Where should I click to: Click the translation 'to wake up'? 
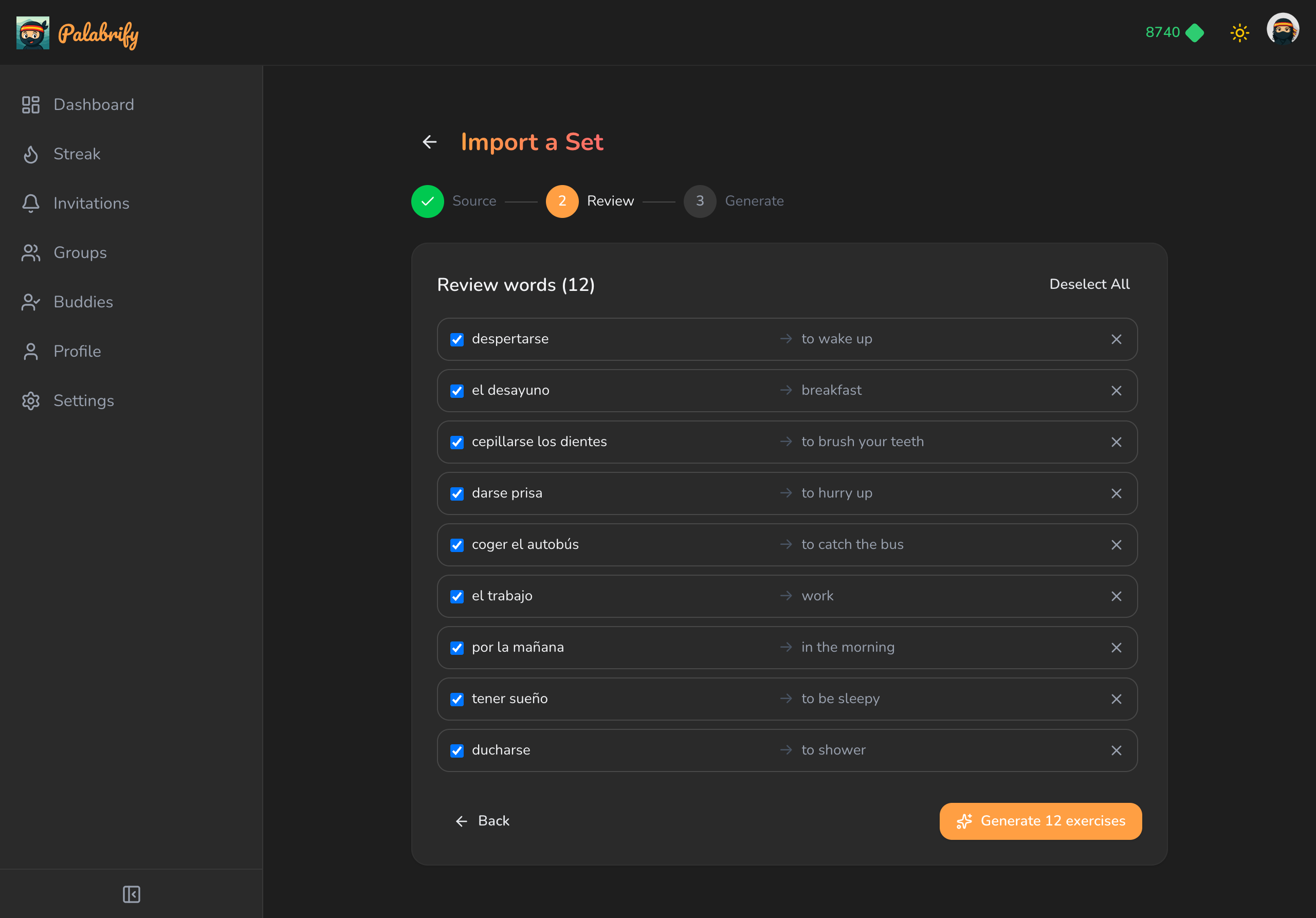click(836, 339)
